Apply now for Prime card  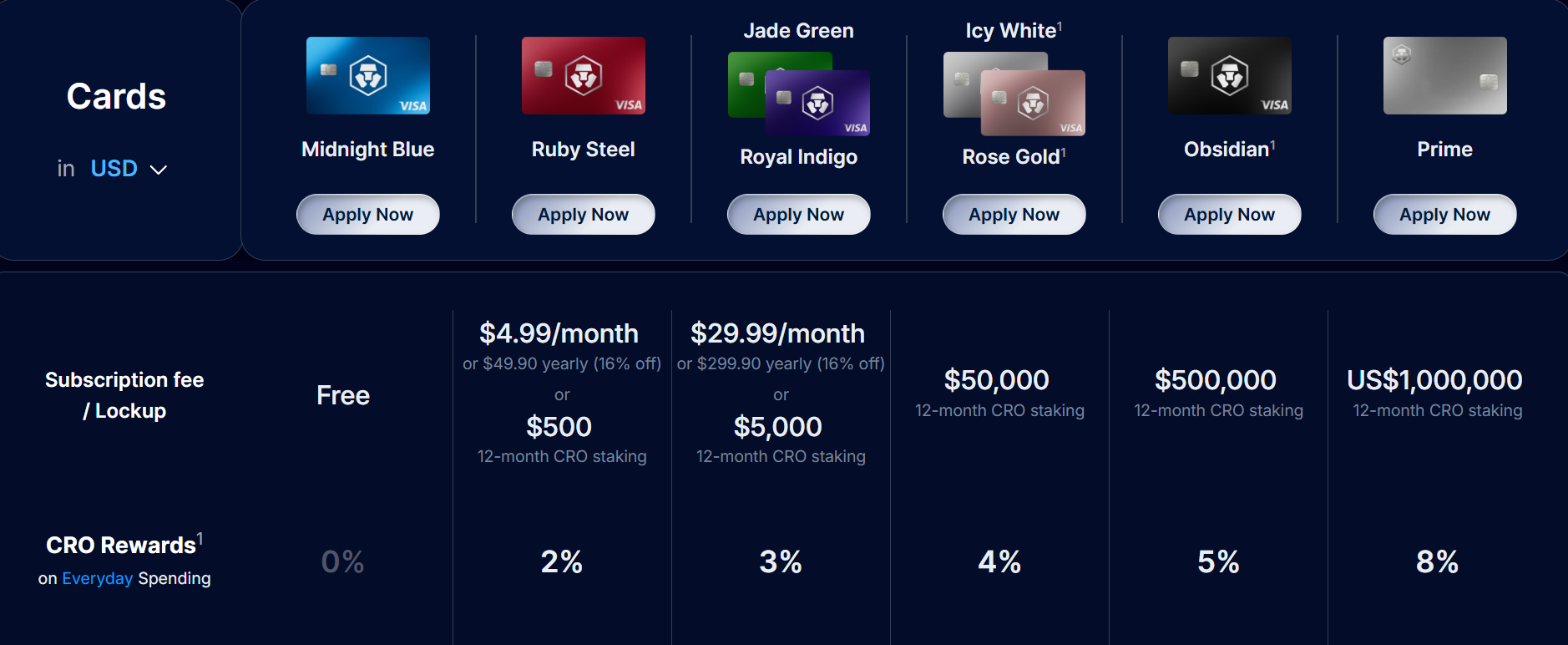pos(1445,215)
